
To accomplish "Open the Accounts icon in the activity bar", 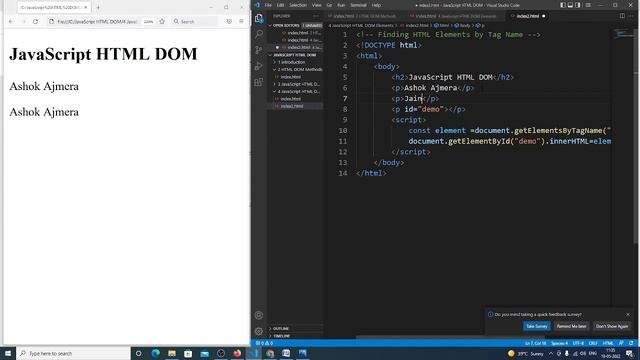I will pyautogui.click(x=259, y=315).
